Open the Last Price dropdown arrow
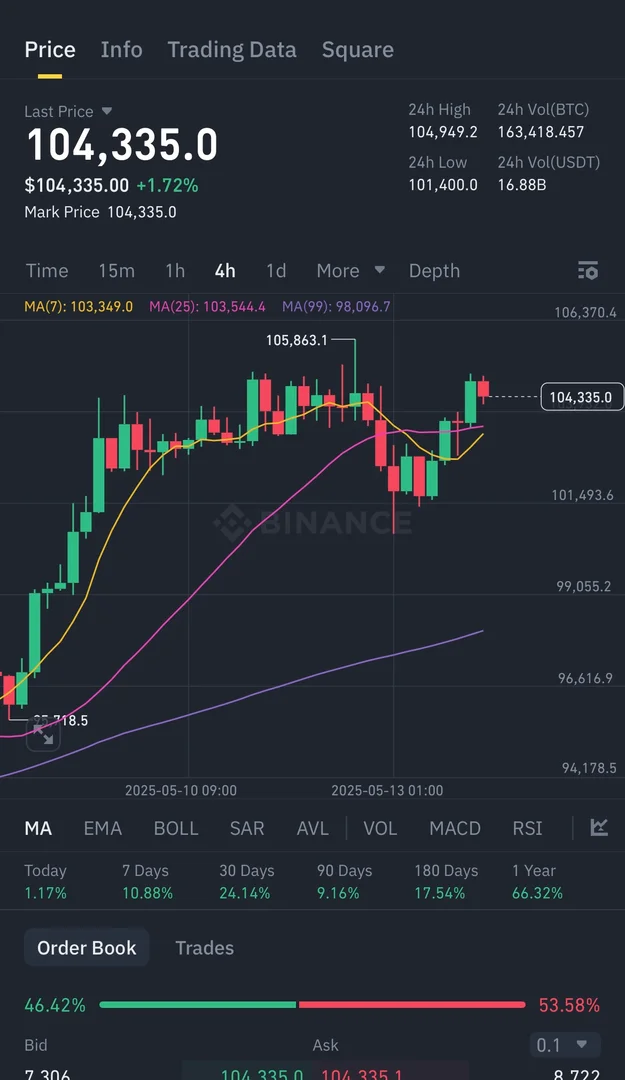Screen dimensions: 625x1080 coord(107,112)
